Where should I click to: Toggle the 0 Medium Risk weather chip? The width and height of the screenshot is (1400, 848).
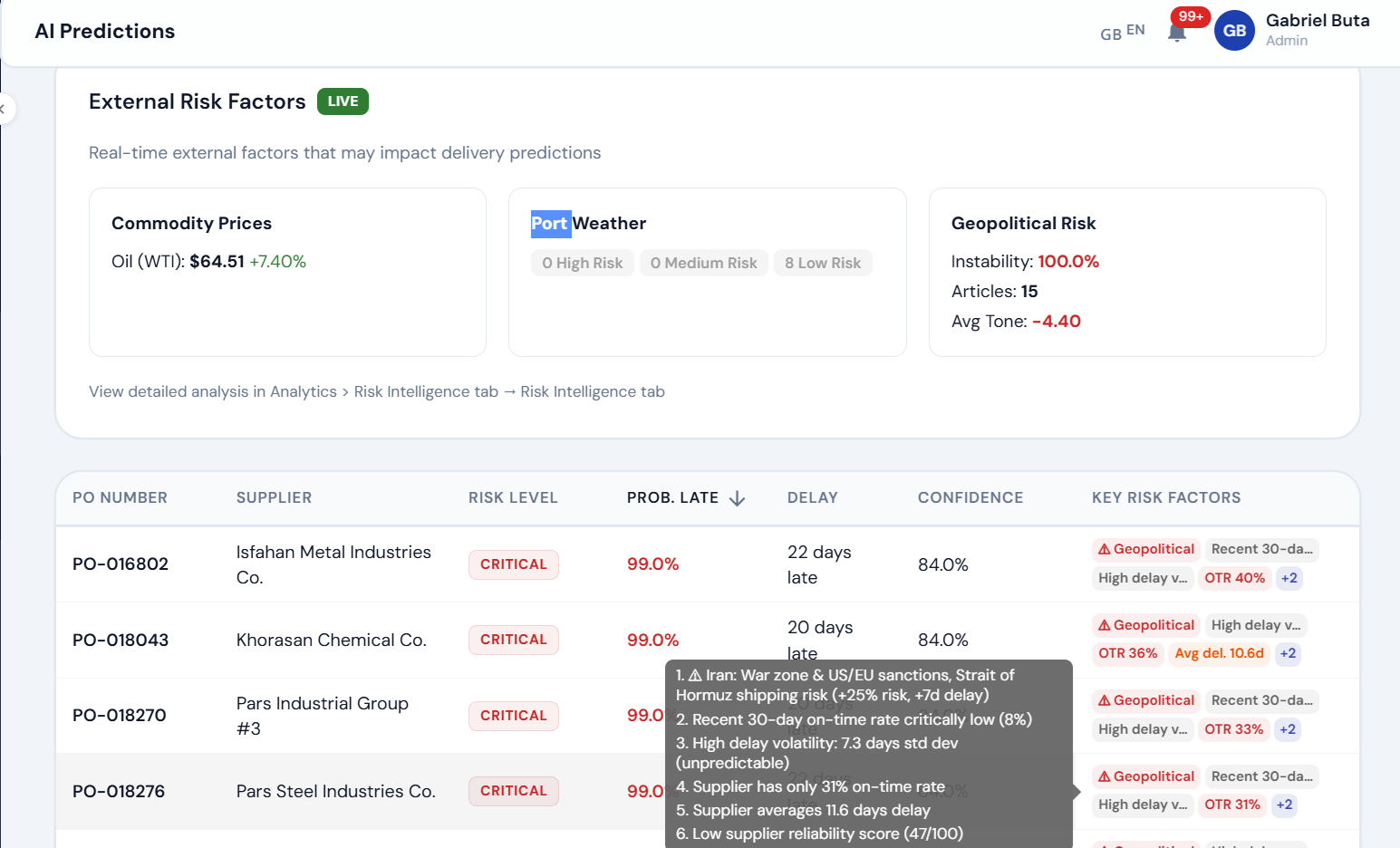tap(703, 263)
